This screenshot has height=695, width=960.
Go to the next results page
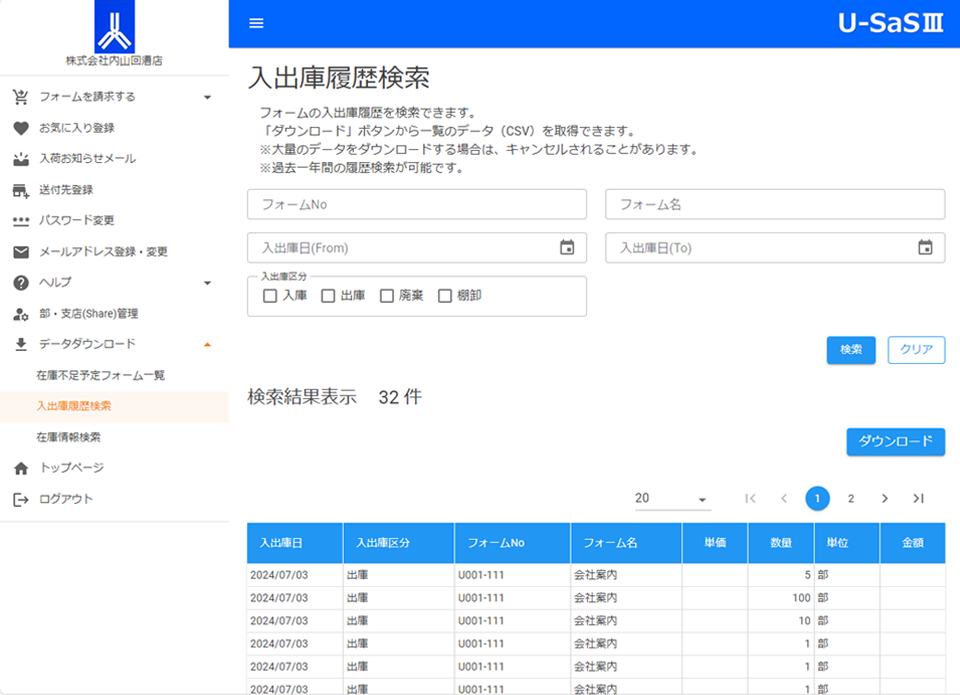(884, 498)
